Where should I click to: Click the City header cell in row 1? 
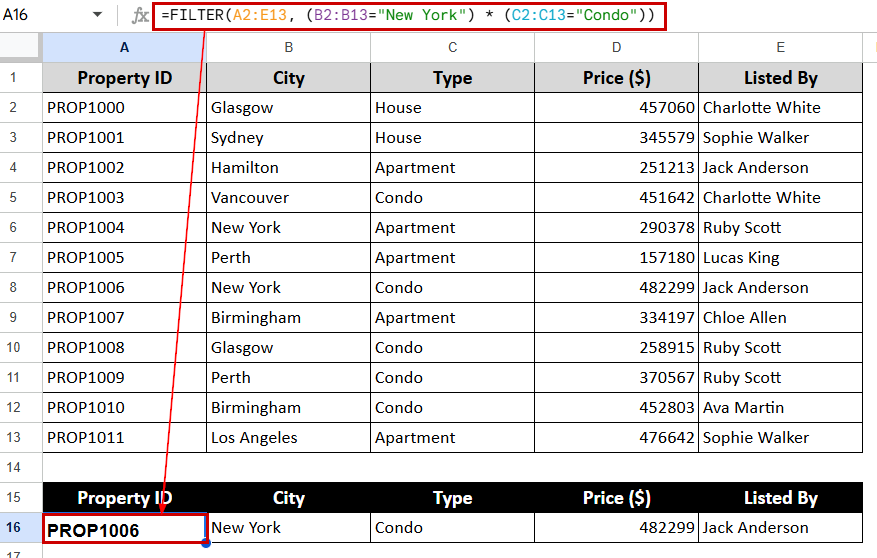pyautogui.click(x=289, y=78)
